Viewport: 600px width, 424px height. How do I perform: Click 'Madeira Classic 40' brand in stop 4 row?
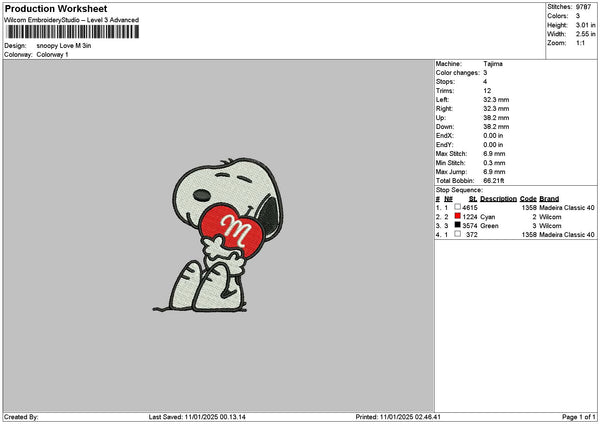(567, 235)
